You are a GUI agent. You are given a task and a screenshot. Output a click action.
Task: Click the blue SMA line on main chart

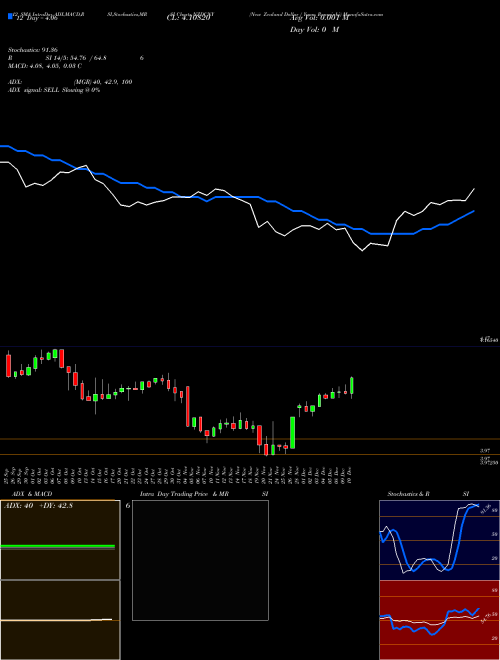point(237,197)
